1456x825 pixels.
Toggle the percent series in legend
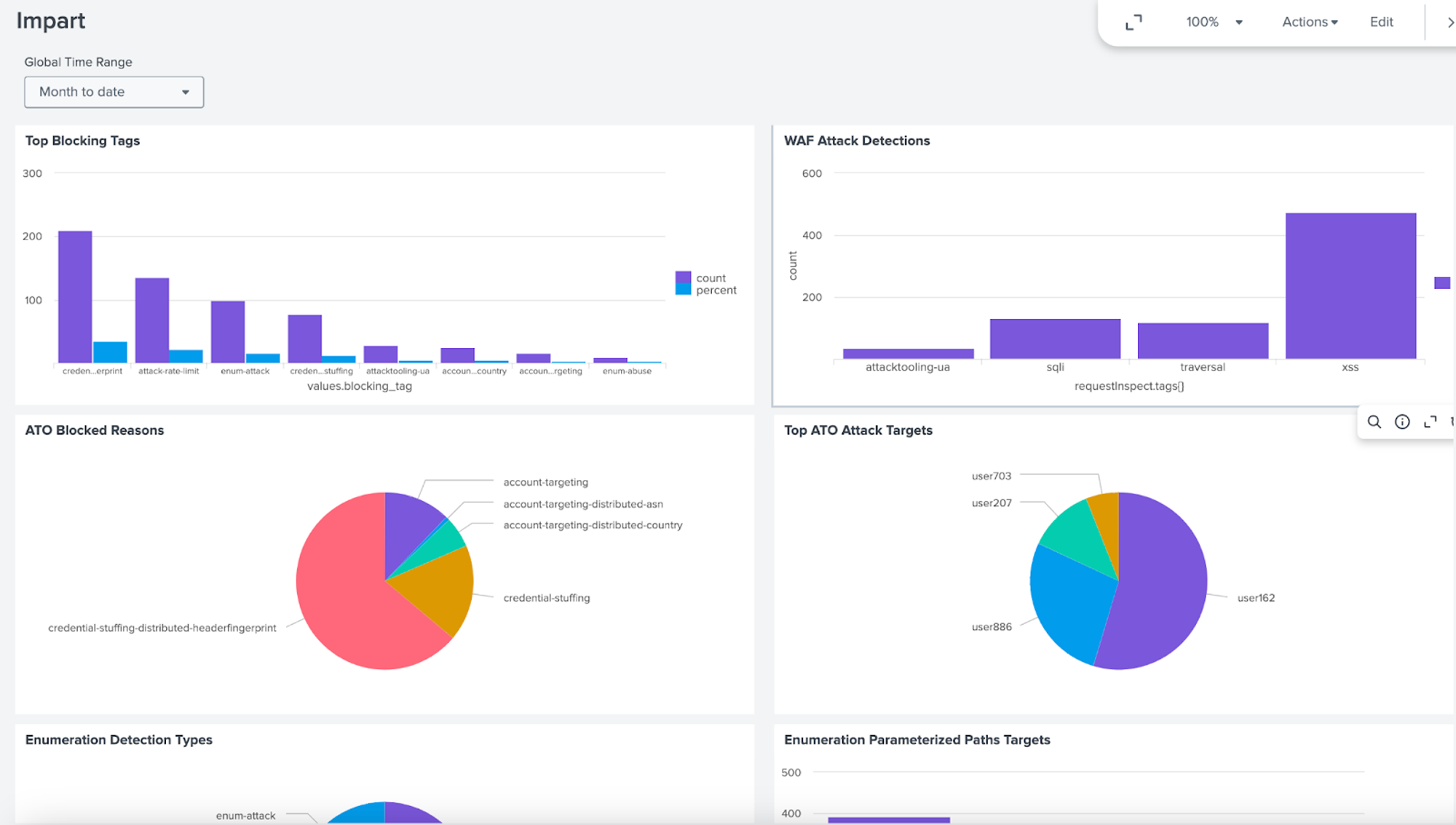pyautogui.click(x=716, y=291)
